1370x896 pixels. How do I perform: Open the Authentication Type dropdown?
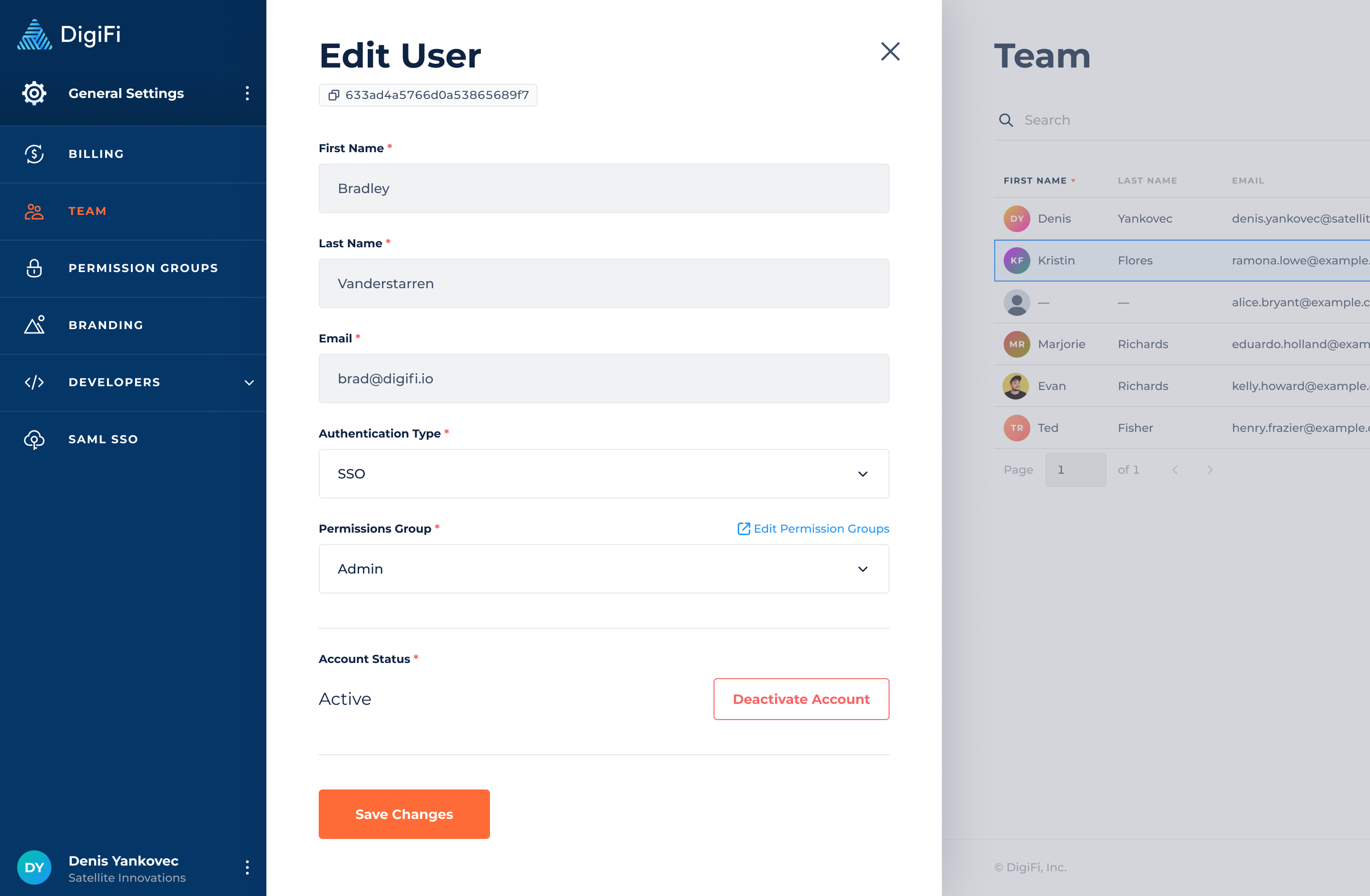[x=603, y=474]
